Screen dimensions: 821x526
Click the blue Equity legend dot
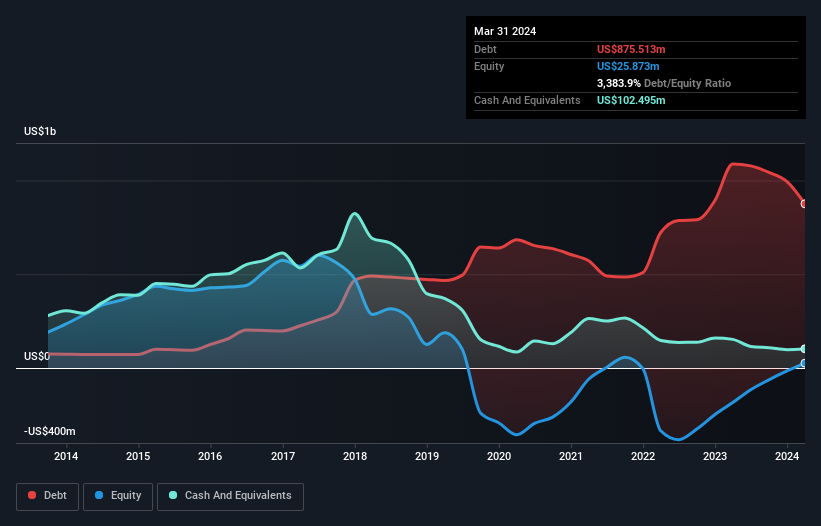[x=99, y=495]
